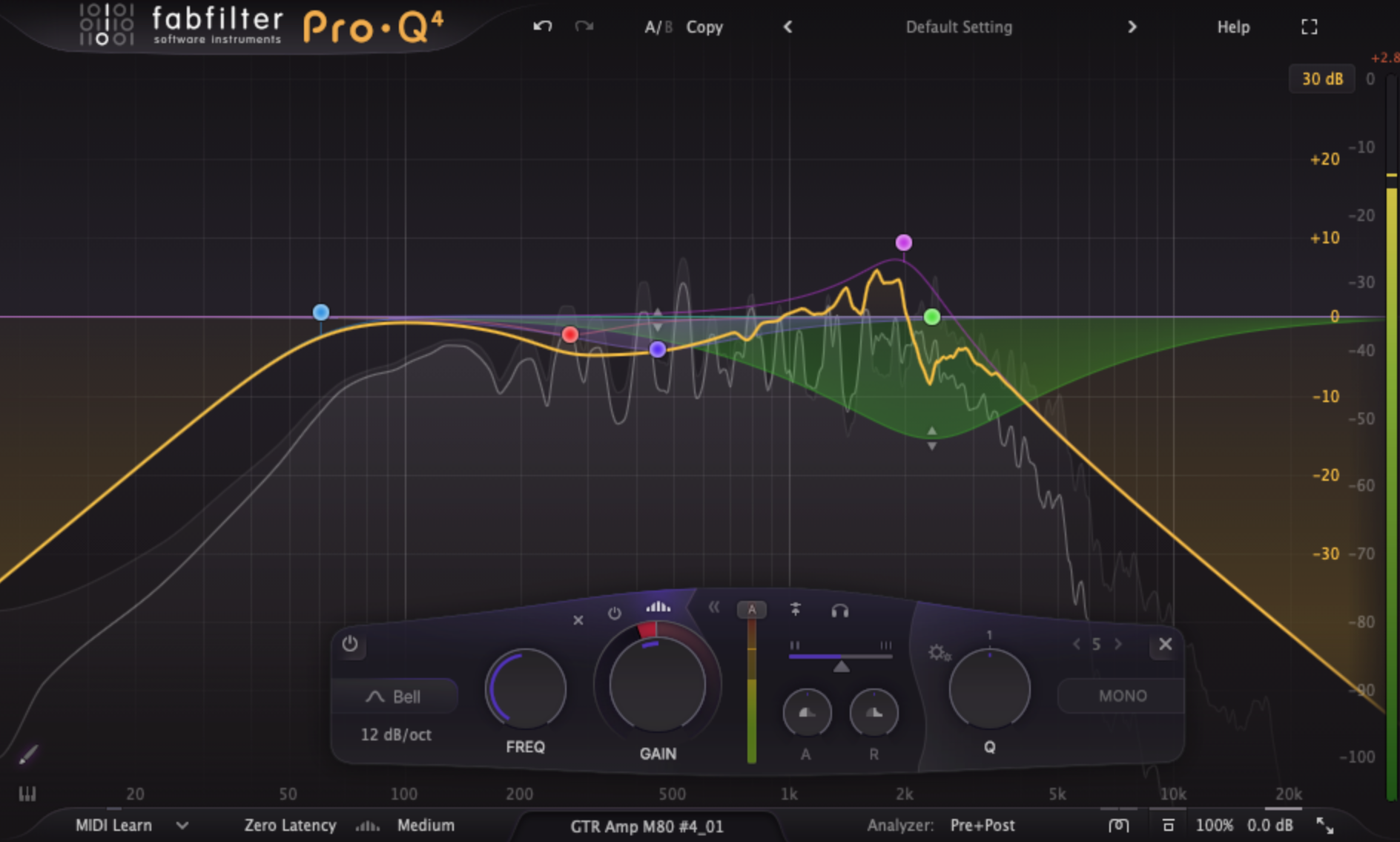The width and height of the screenshot is (1400, 842).
Task: Click the output options icon left of 100%
Action: (1119, 825)
